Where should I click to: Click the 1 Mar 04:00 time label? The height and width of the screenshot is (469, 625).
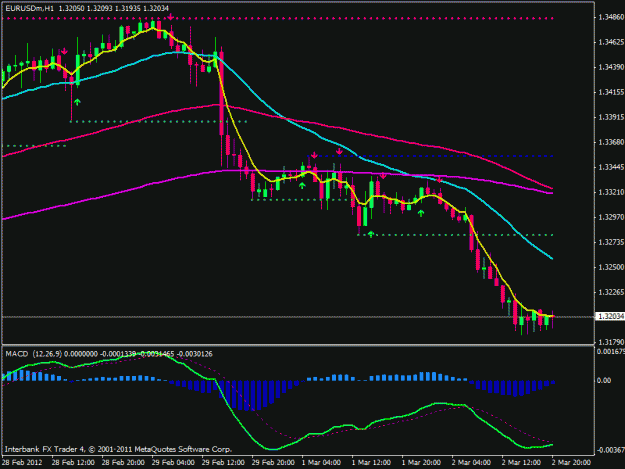click(x=321, y=463)
